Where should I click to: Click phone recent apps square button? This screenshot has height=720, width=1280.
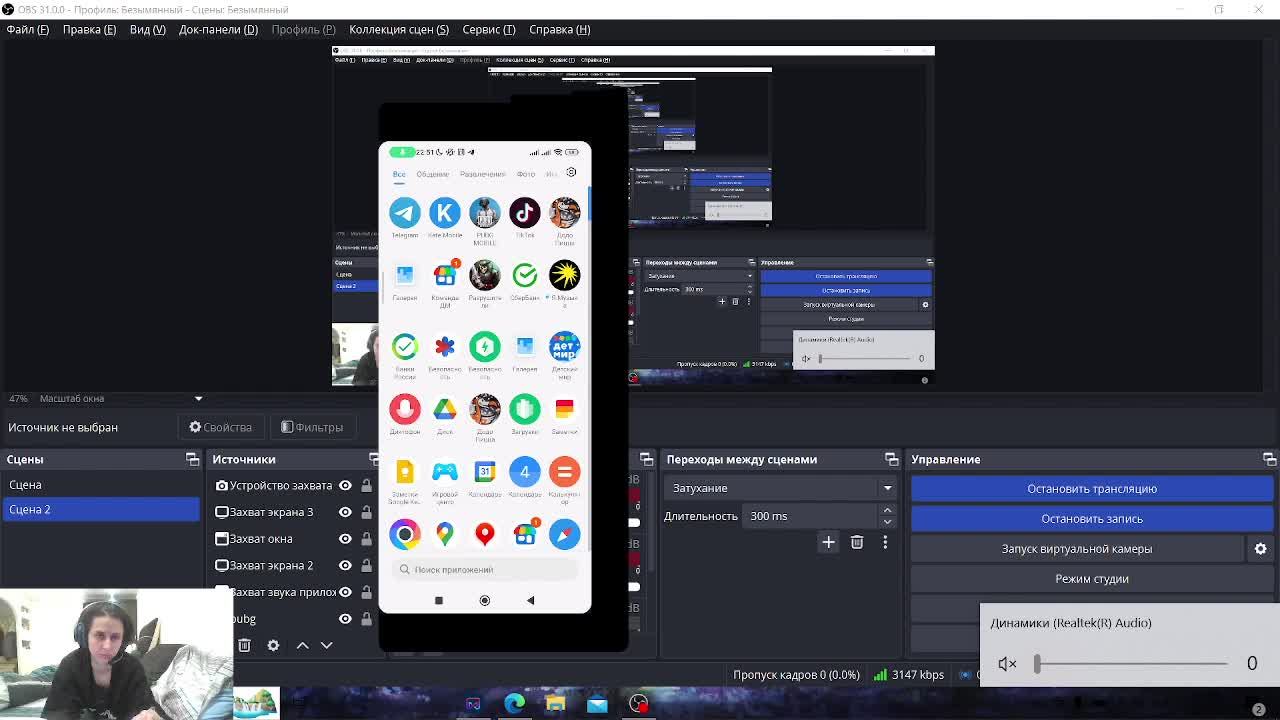click(438, 600)
